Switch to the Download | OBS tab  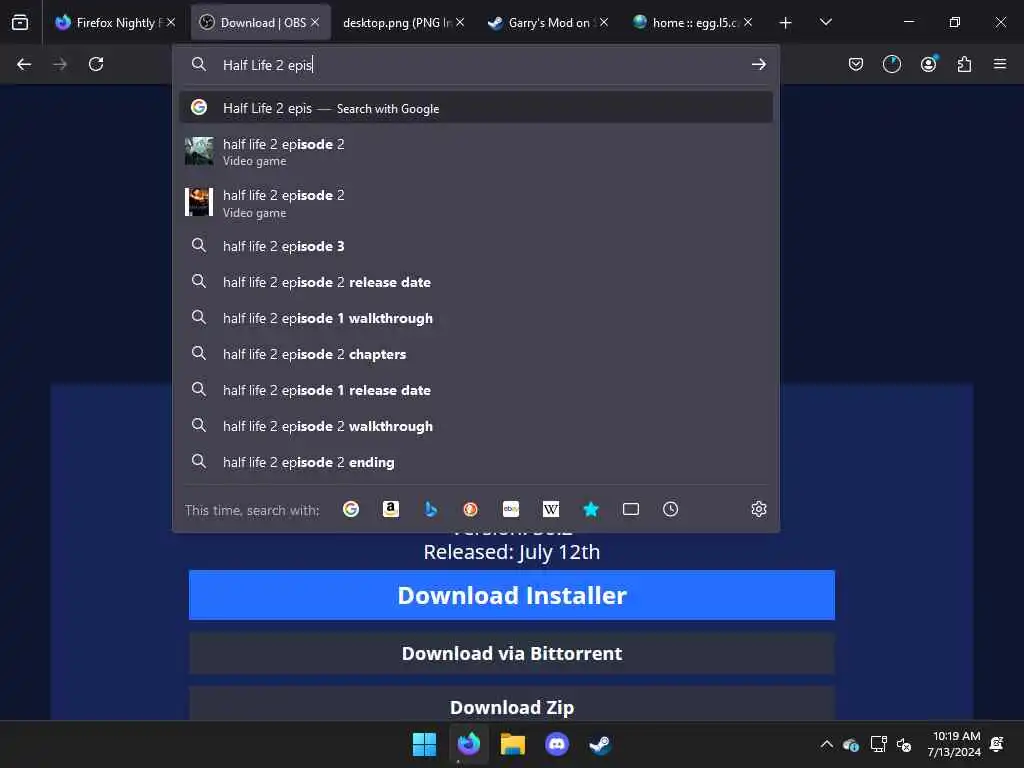pyautogui.click(x=261, y=23)
